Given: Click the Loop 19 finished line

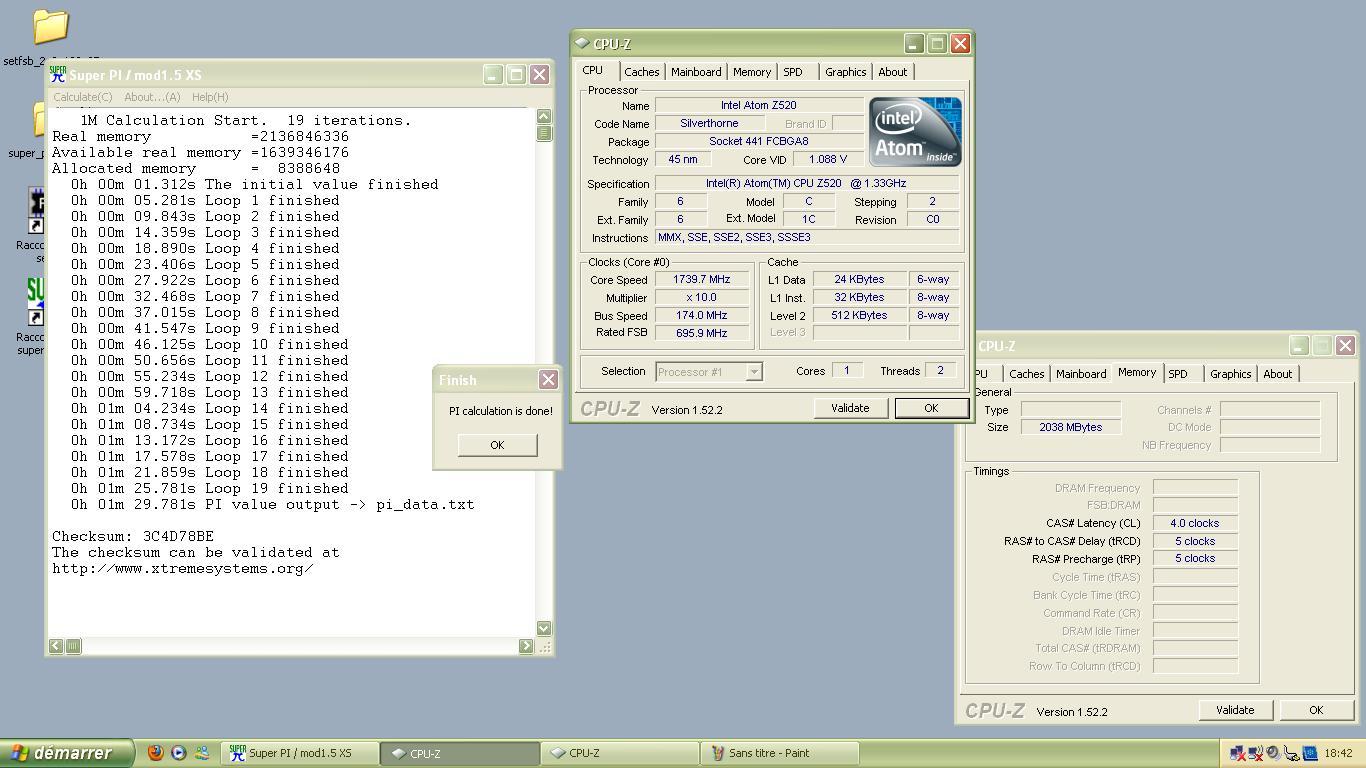Looking at the screenshot, I should click(209, 488).
